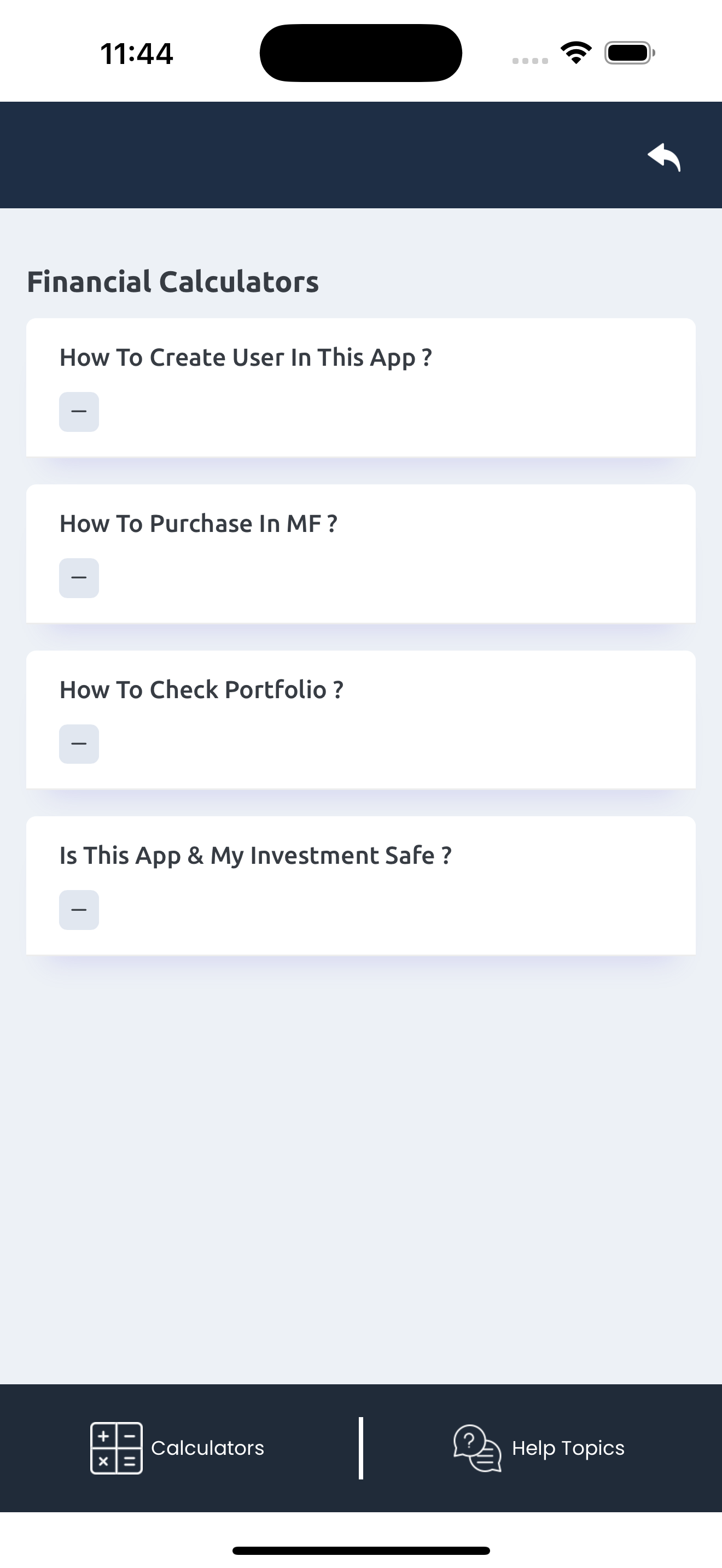Collapse 'How To Create User In This App' answer
The image size is (722, 1568).
79,412
